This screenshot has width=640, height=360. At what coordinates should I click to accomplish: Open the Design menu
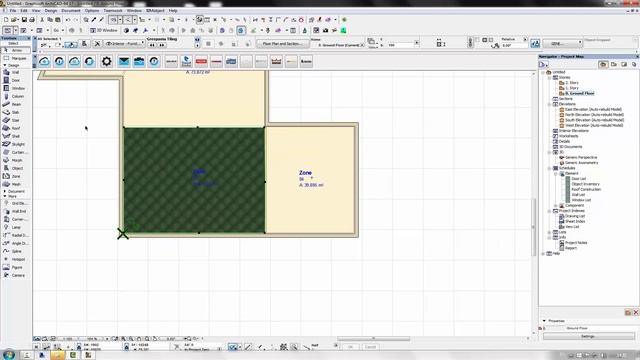coord(51,11)
